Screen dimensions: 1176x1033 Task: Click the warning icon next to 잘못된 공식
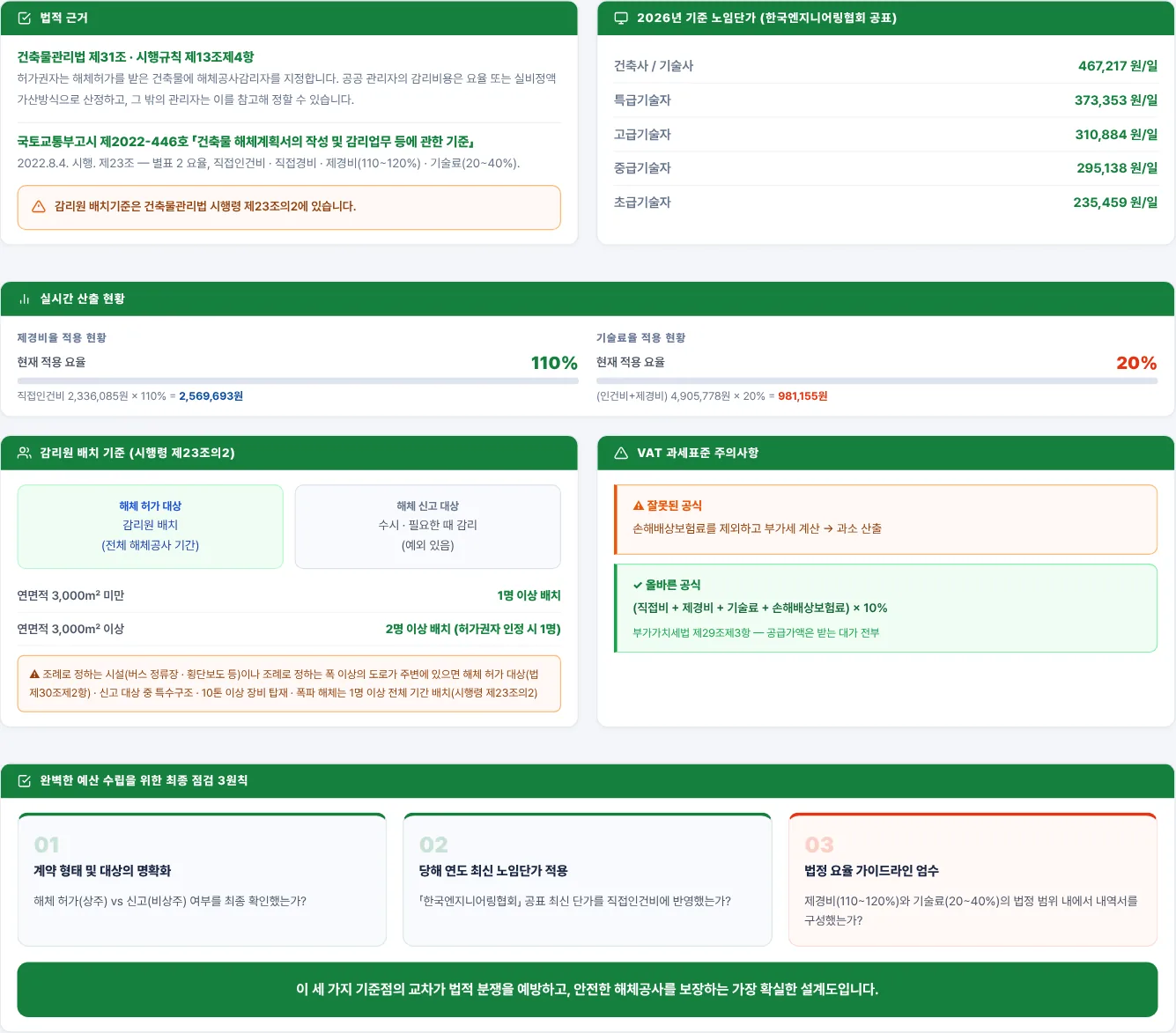[x=639, y=505]
